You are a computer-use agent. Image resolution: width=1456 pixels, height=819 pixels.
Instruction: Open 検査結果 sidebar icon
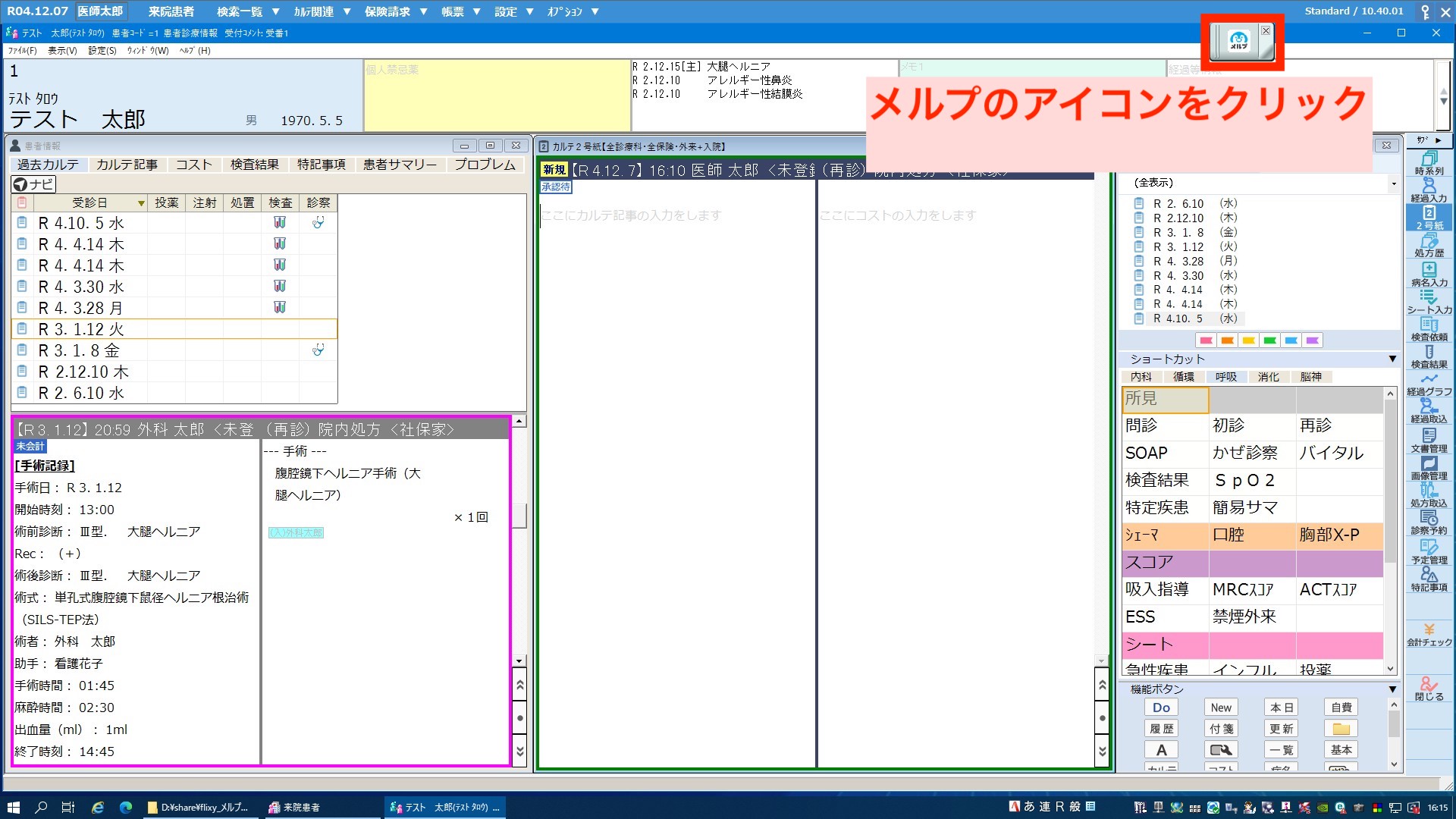1429,356
